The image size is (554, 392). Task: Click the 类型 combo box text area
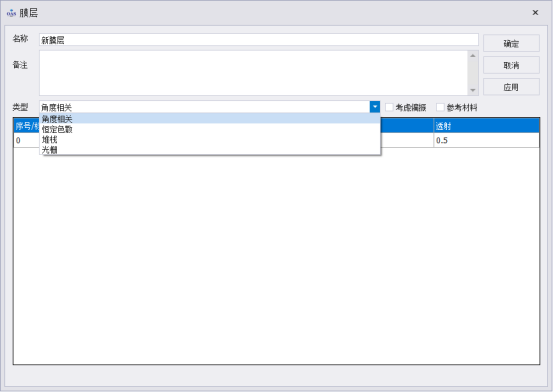tap(205, 107)
